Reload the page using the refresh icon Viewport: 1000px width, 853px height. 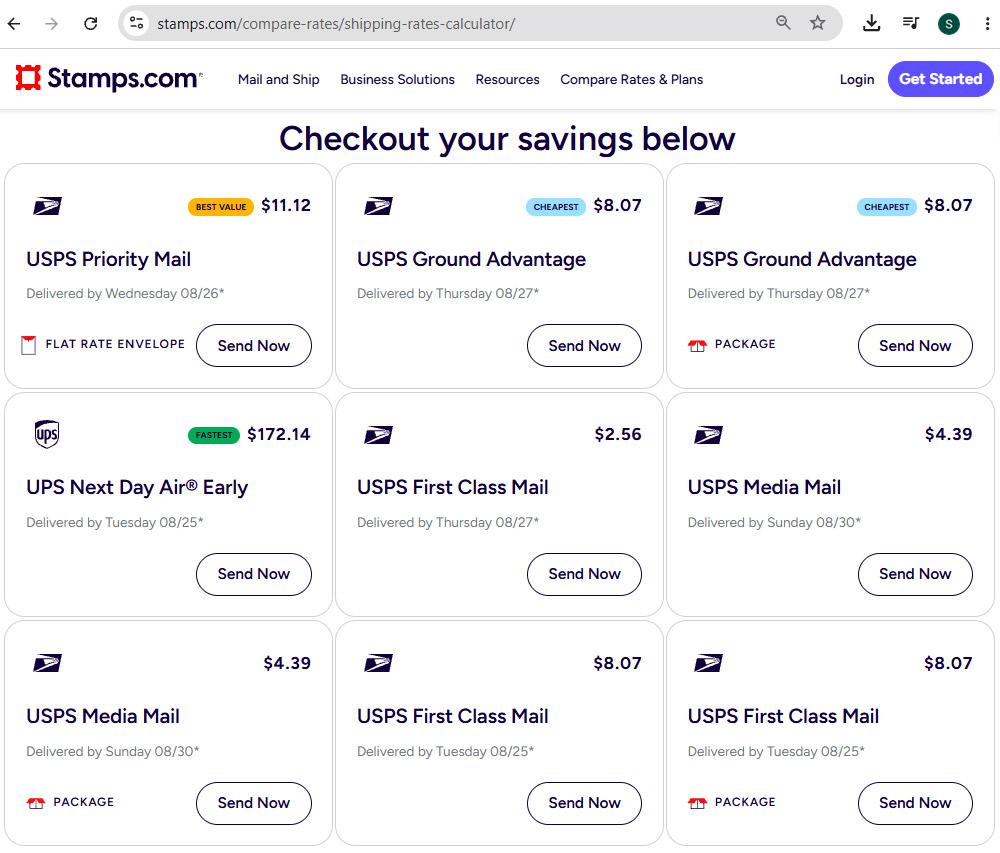(91, 24)
